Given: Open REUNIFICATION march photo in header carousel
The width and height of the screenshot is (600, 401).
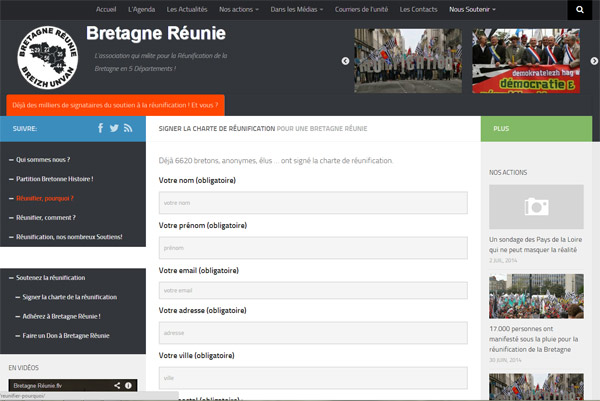Looking at the screenshot, I should coord(408,61).
